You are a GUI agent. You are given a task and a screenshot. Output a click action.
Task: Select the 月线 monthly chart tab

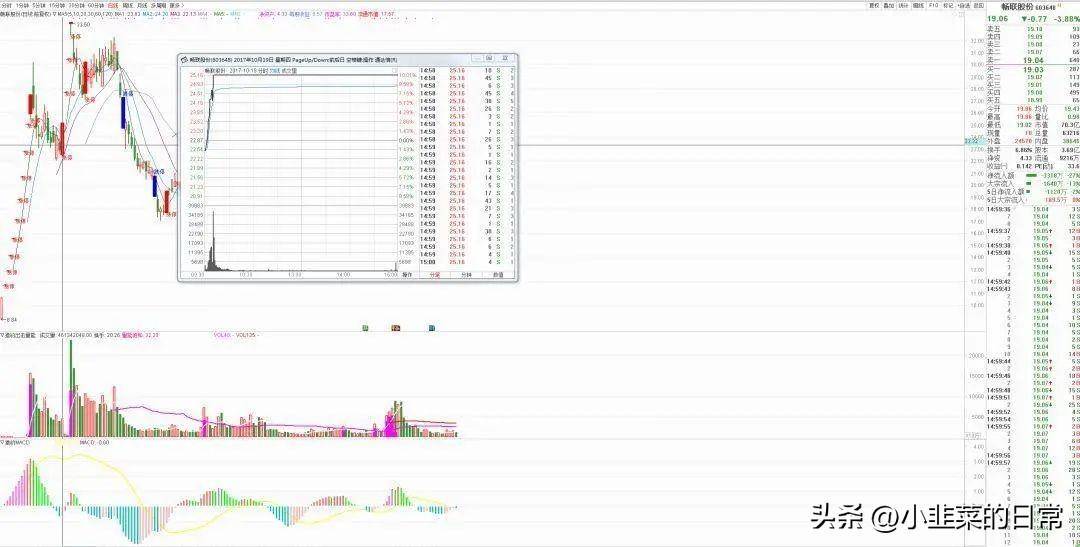coord(142,6)
